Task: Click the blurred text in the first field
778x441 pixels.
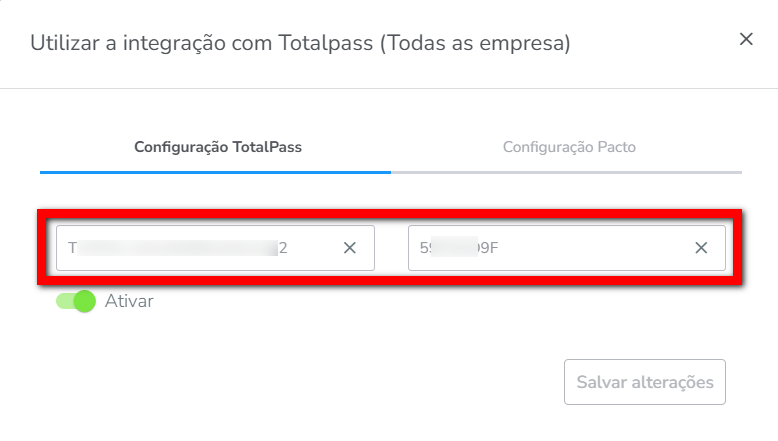Action: point(178,248)
